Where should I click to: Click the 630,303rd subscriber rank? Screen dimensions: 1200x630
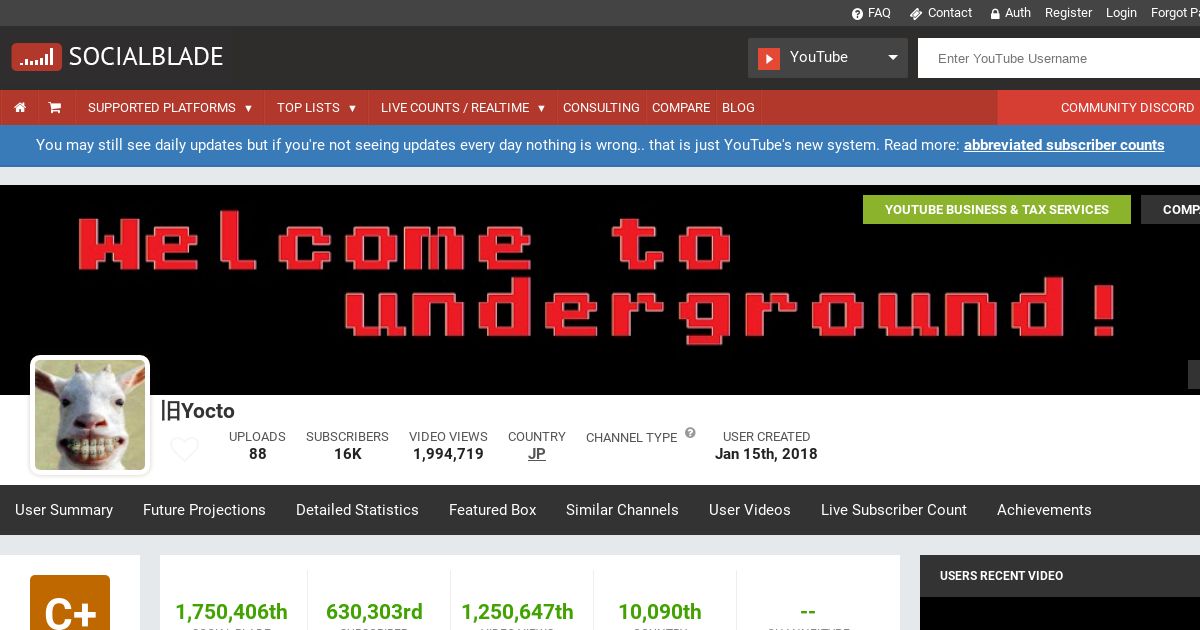(374, 611)
